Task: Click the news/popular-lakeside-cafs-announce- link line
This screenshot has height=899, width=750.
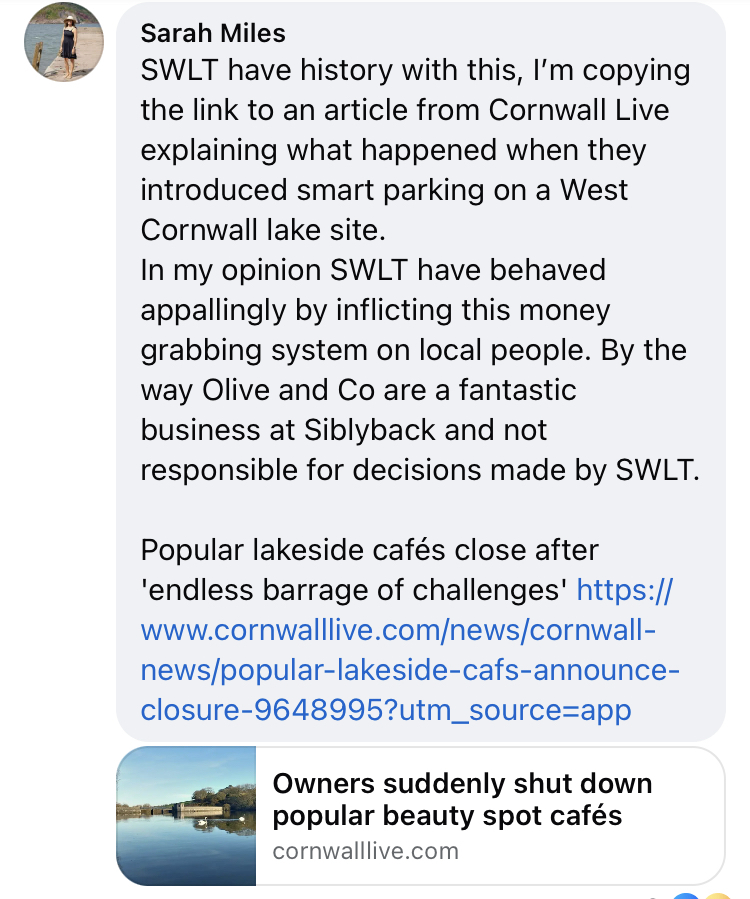Action: [410, 670]
